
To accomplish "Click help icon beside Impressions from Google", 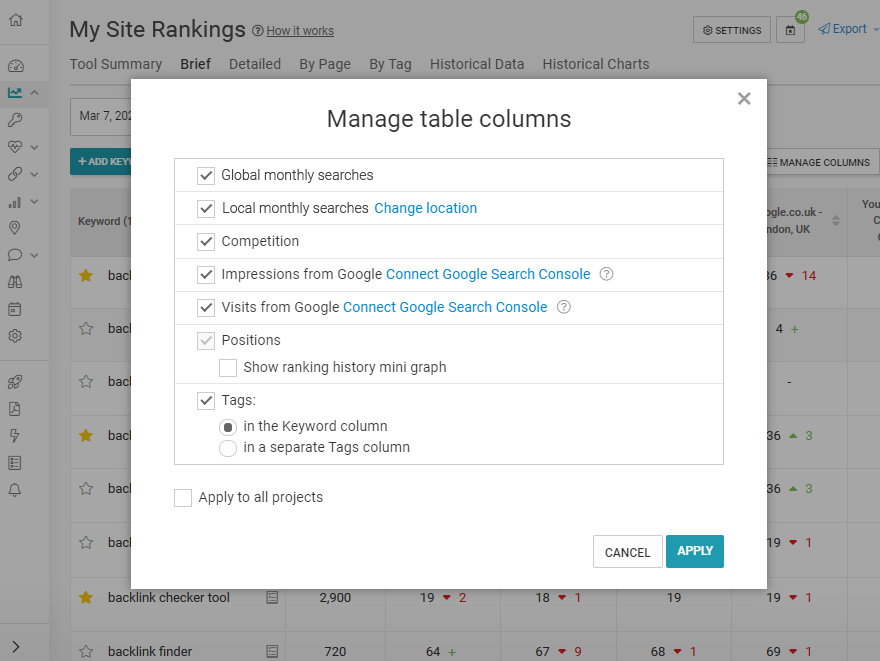I will coord(606,274).
